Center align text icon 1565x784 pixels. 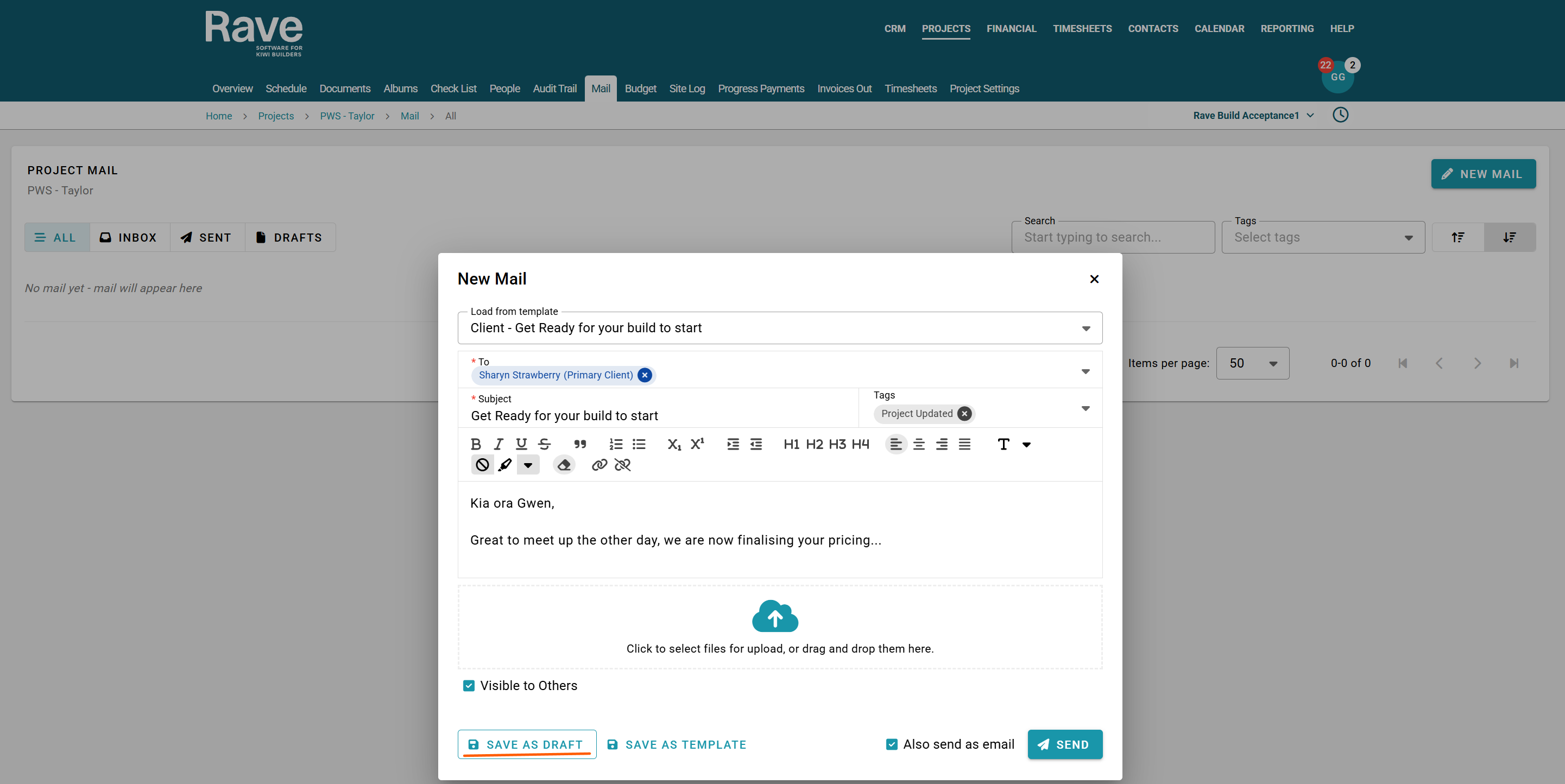point(919,444)
